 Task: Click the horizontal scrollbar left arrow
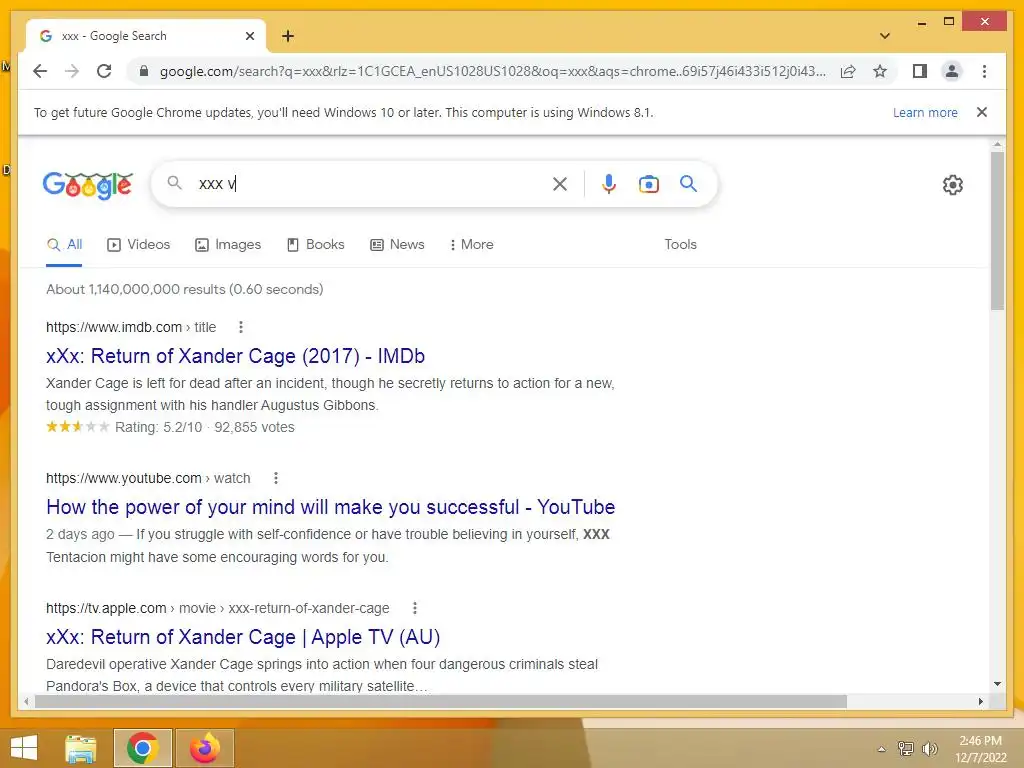[26, 701]
